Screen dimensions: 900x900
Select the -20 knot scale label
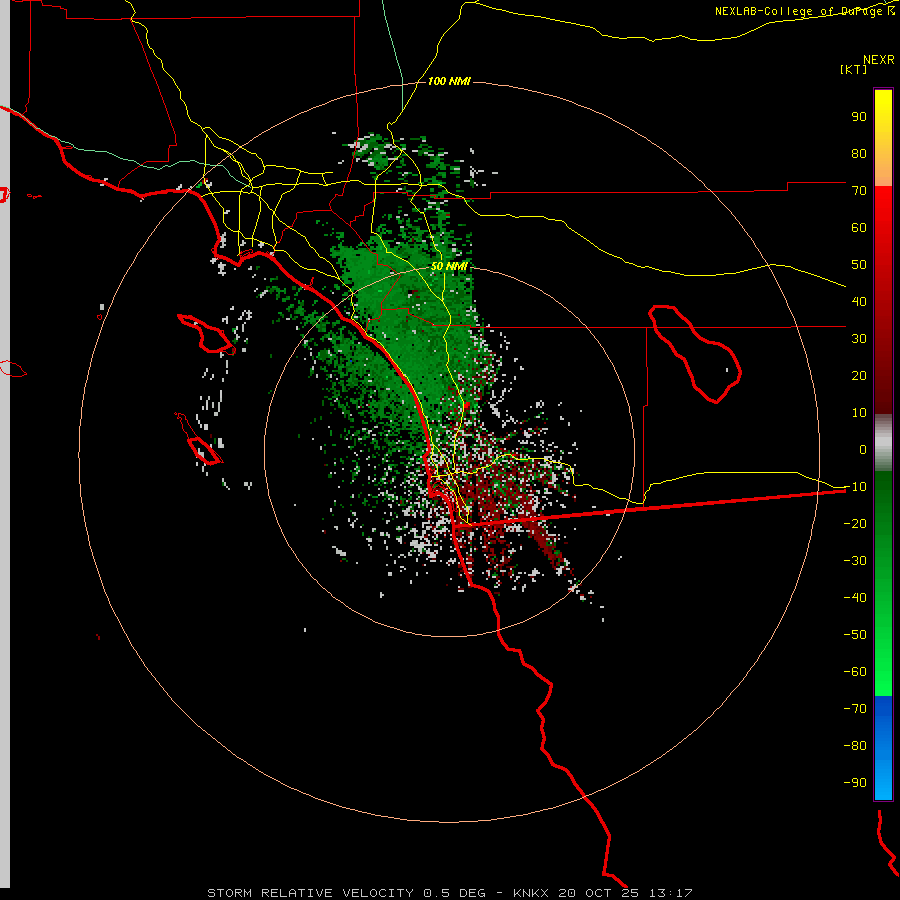(x=855, y=523)
